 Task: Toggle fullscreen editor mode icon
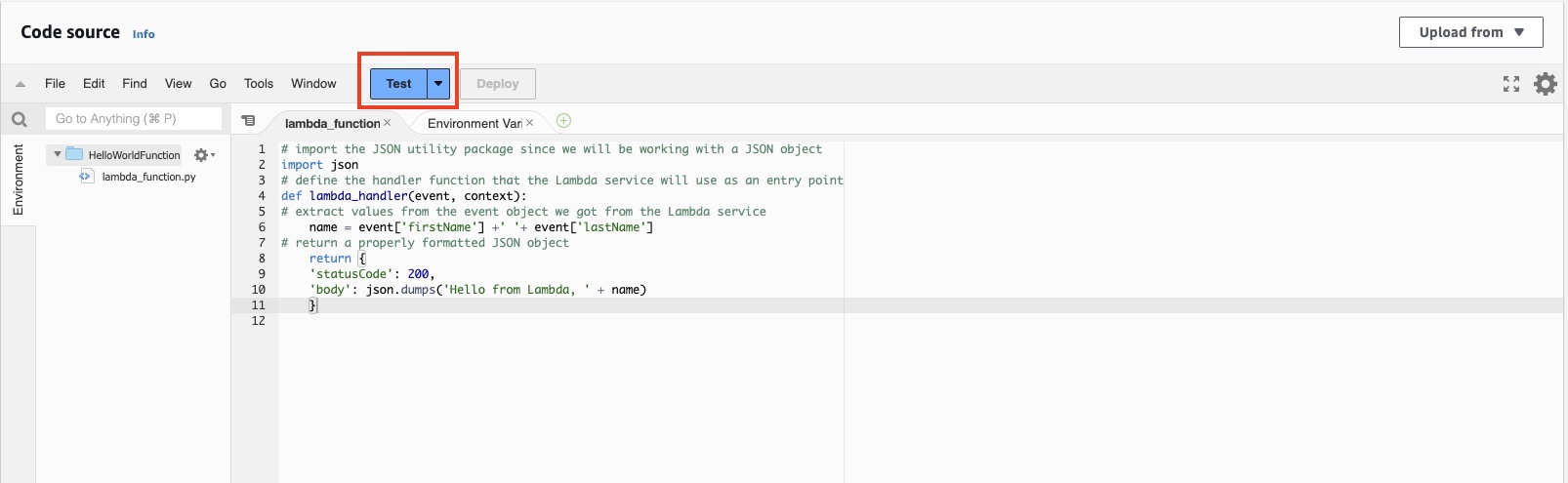click(1510, 84)
